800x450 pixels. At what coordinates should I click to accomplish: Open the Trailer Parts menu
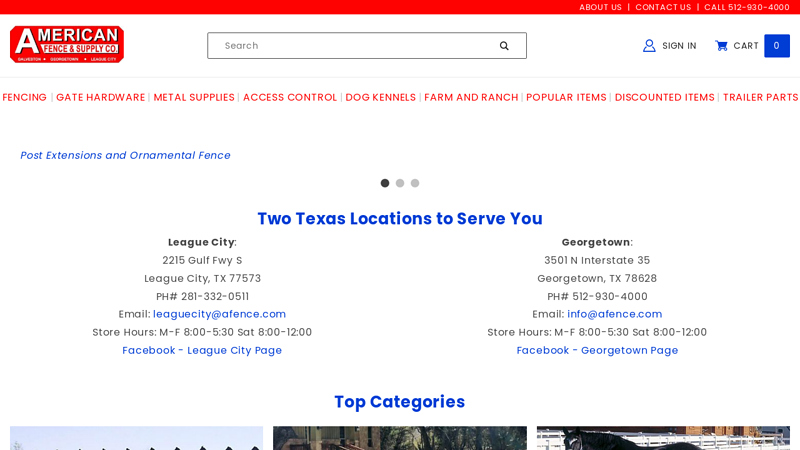click(760, 97)
